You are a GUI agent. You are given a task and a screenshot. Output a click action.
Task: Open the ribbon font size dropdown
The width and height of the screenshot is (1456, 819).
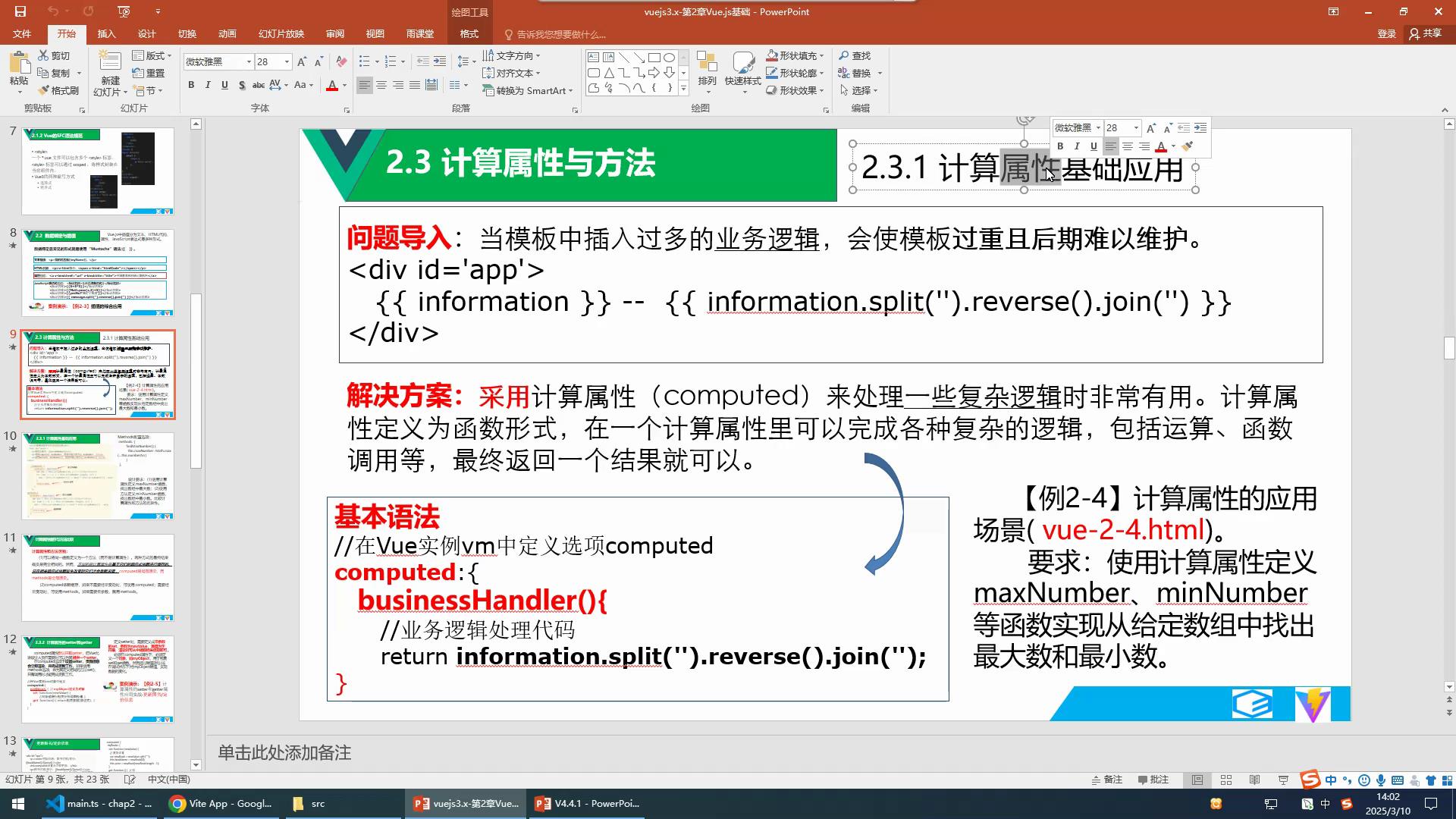coord(287,61)
